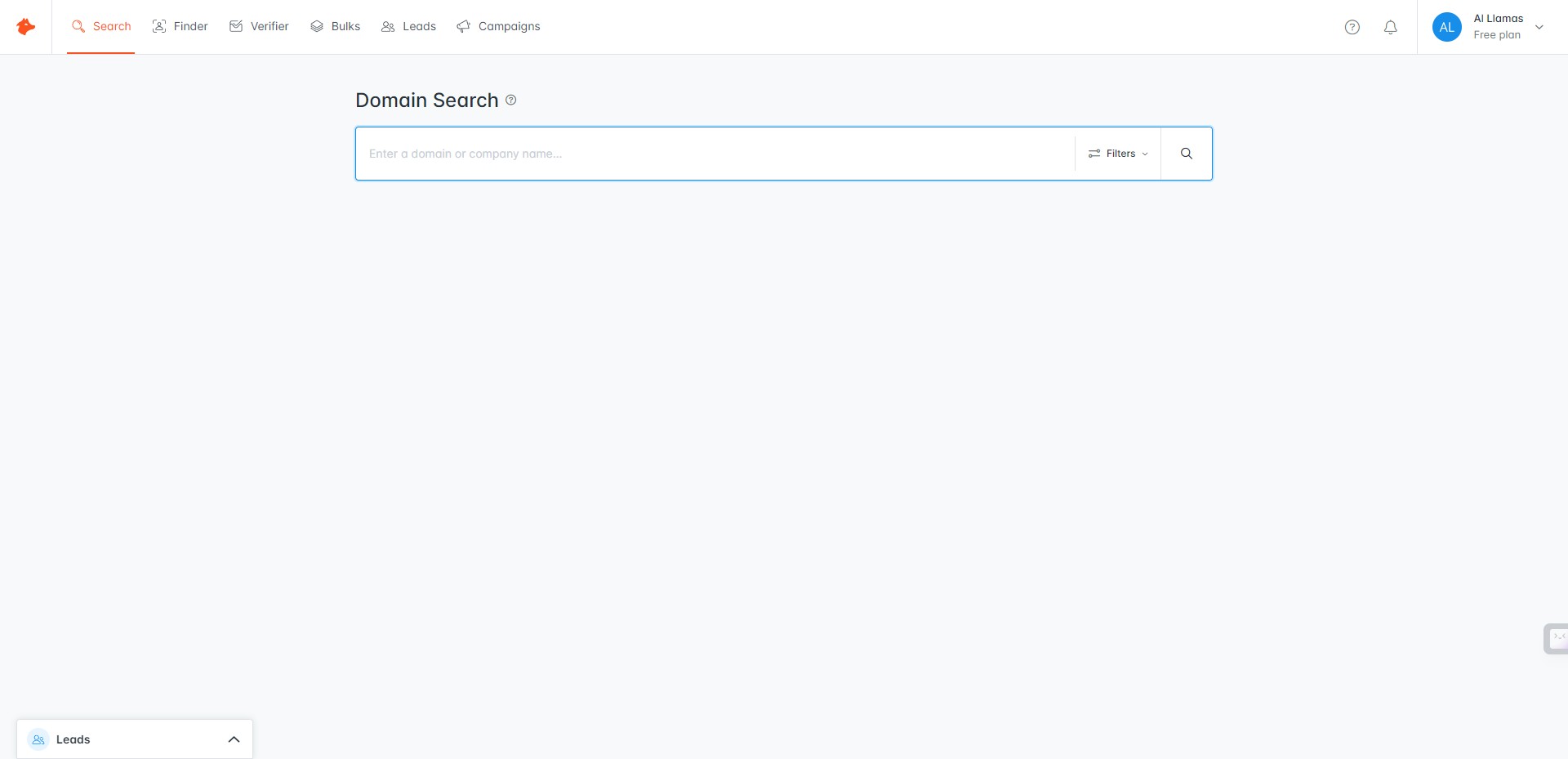The height and width of the screenshot is (759, 1568).
Task: Collapse the Leads panel chevron
Action: click(234, 739)
